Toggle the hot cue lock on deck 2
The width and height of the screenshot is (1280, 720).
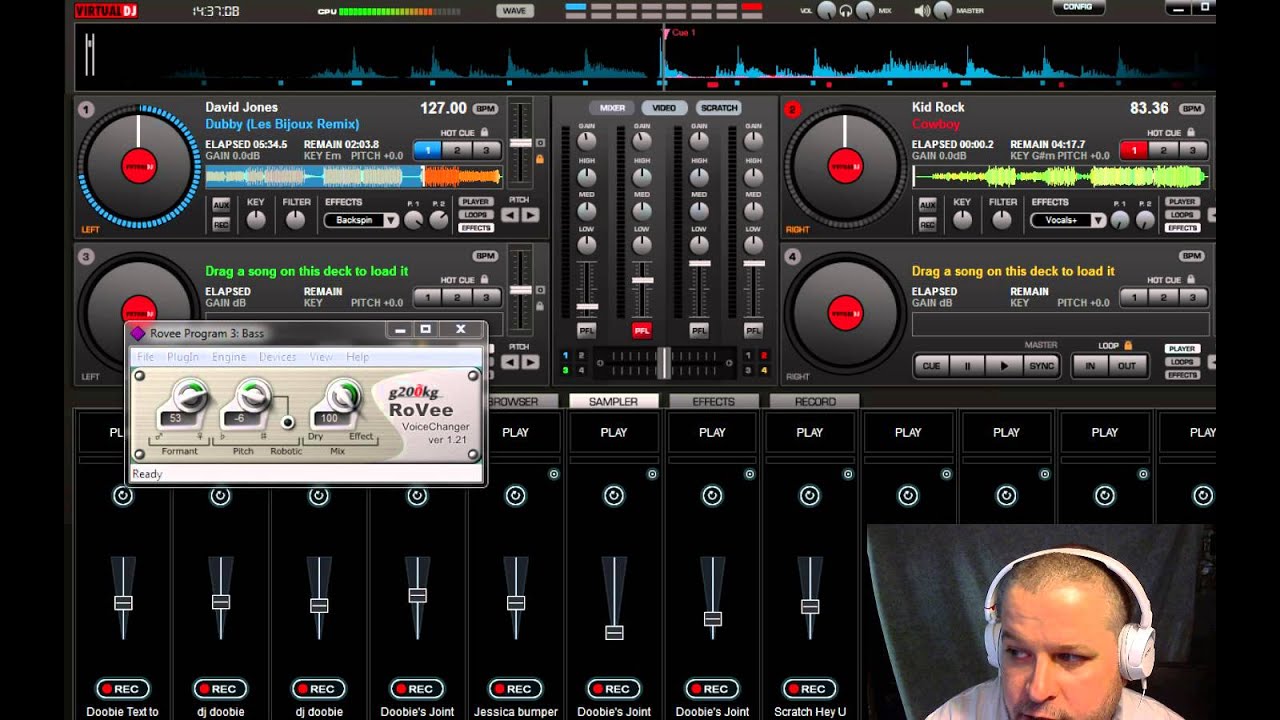point(1190,132)
